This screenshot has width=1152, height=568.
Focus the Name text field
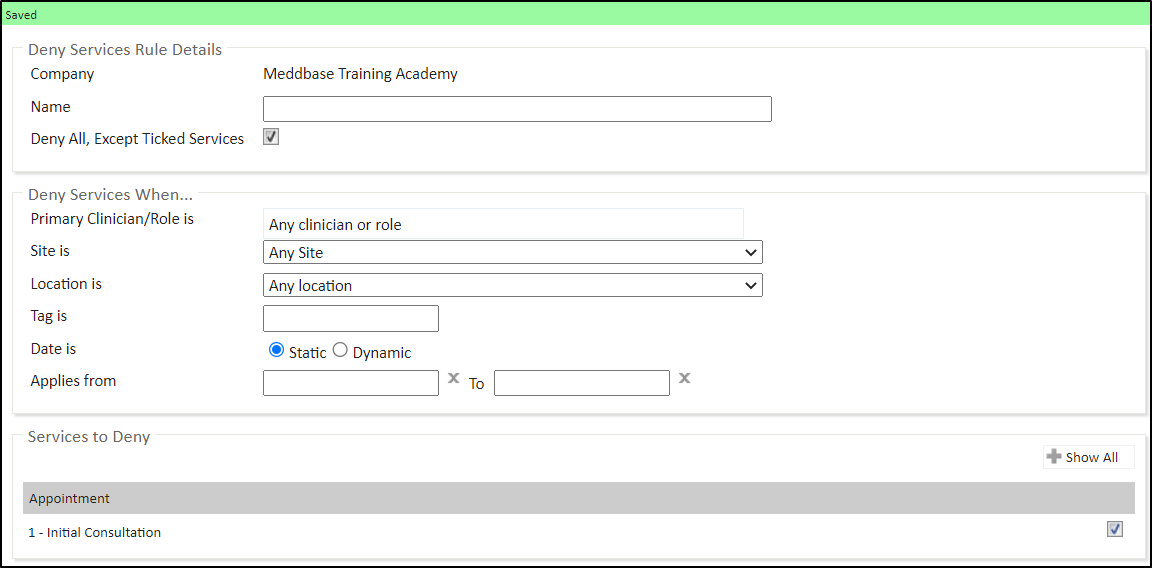(517, 109)
